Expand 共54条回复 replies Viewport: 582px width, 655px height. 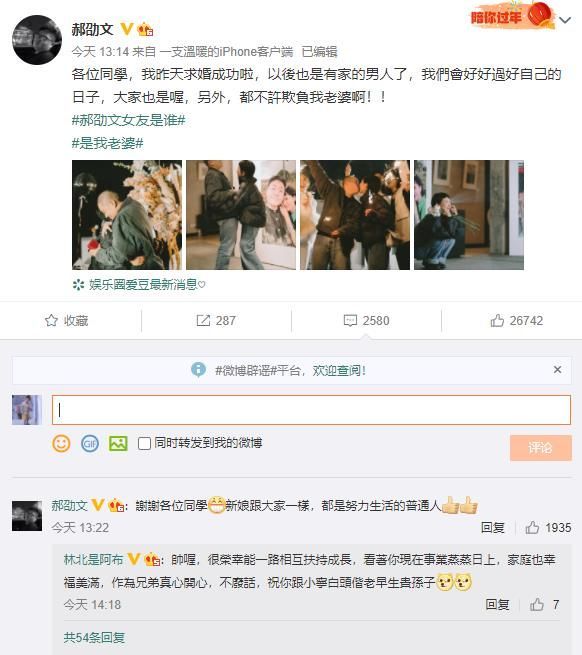[94, 637]
